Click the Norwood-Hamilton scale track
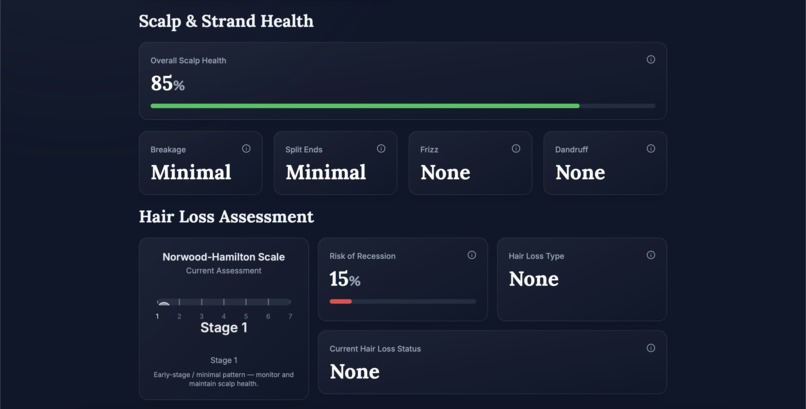 tap(224, 302)
